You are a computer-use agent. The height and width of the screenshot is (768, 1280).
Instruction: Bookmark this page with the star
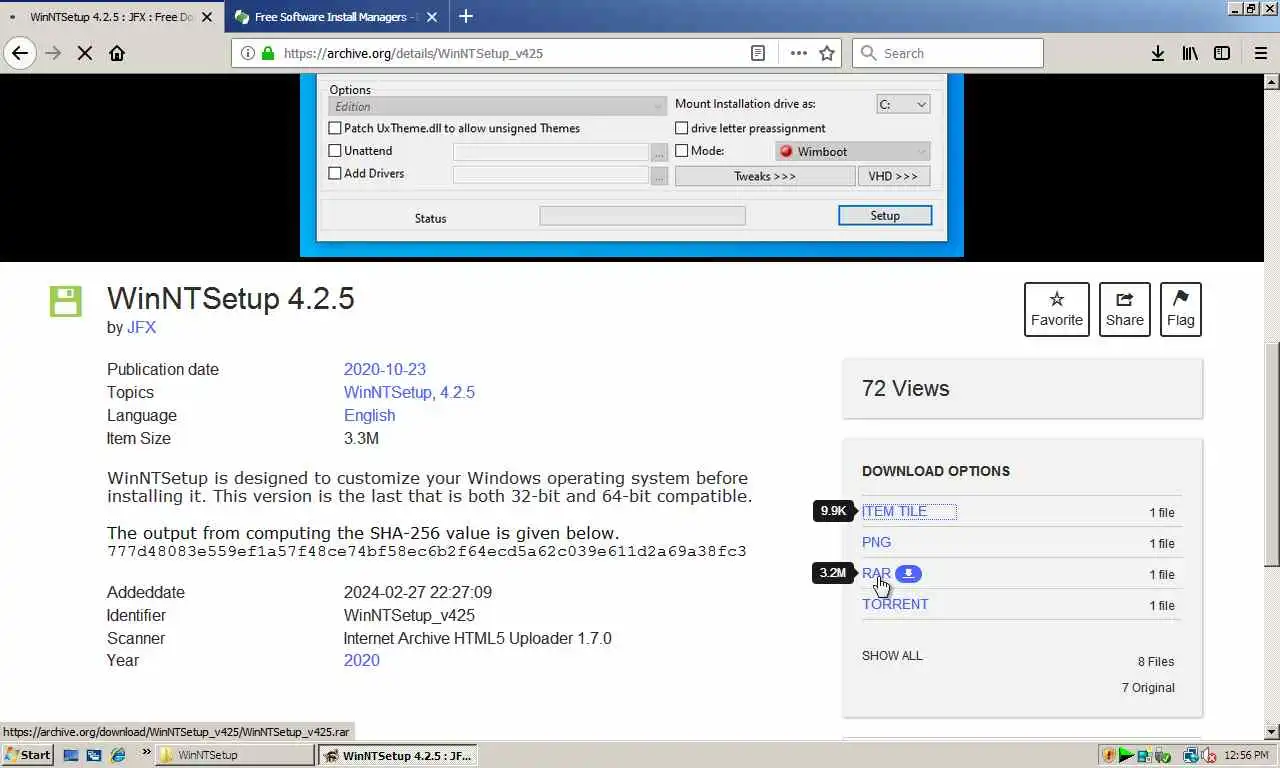[827, 53]
